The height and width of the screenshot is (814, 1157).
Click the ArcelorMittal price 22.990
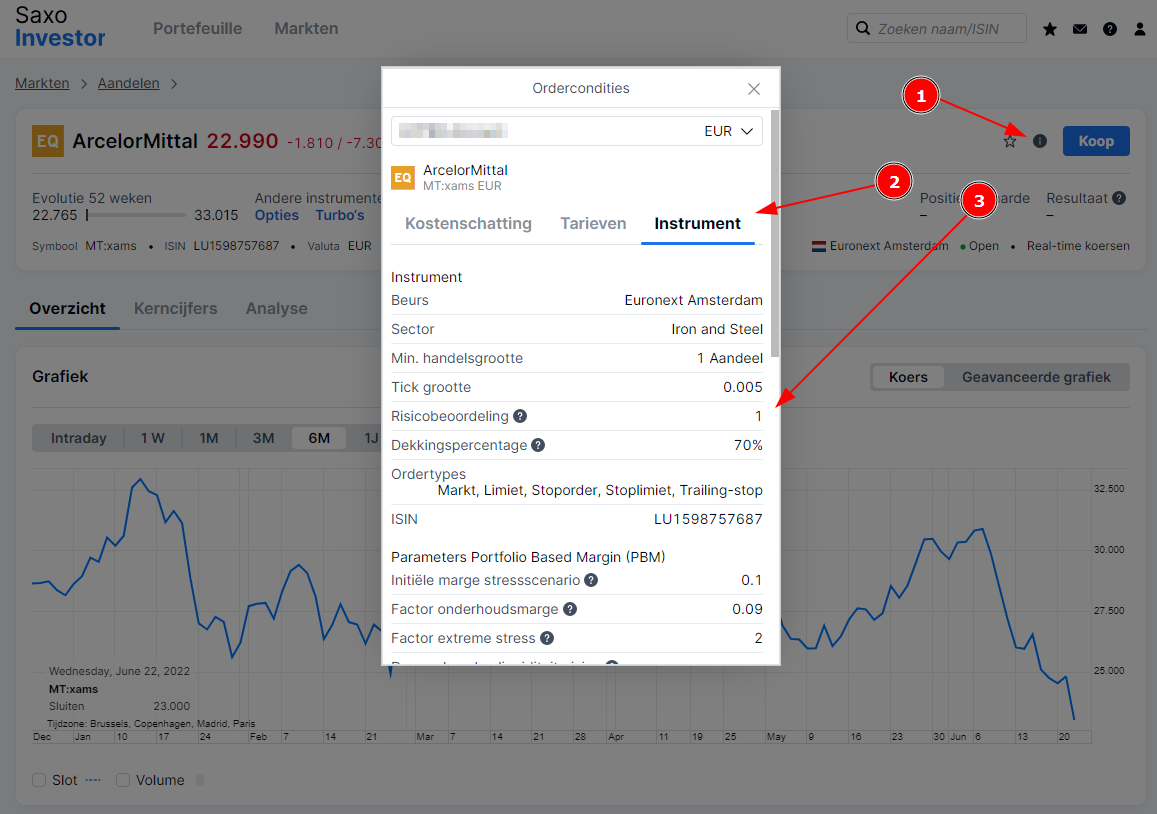(242, 141)
